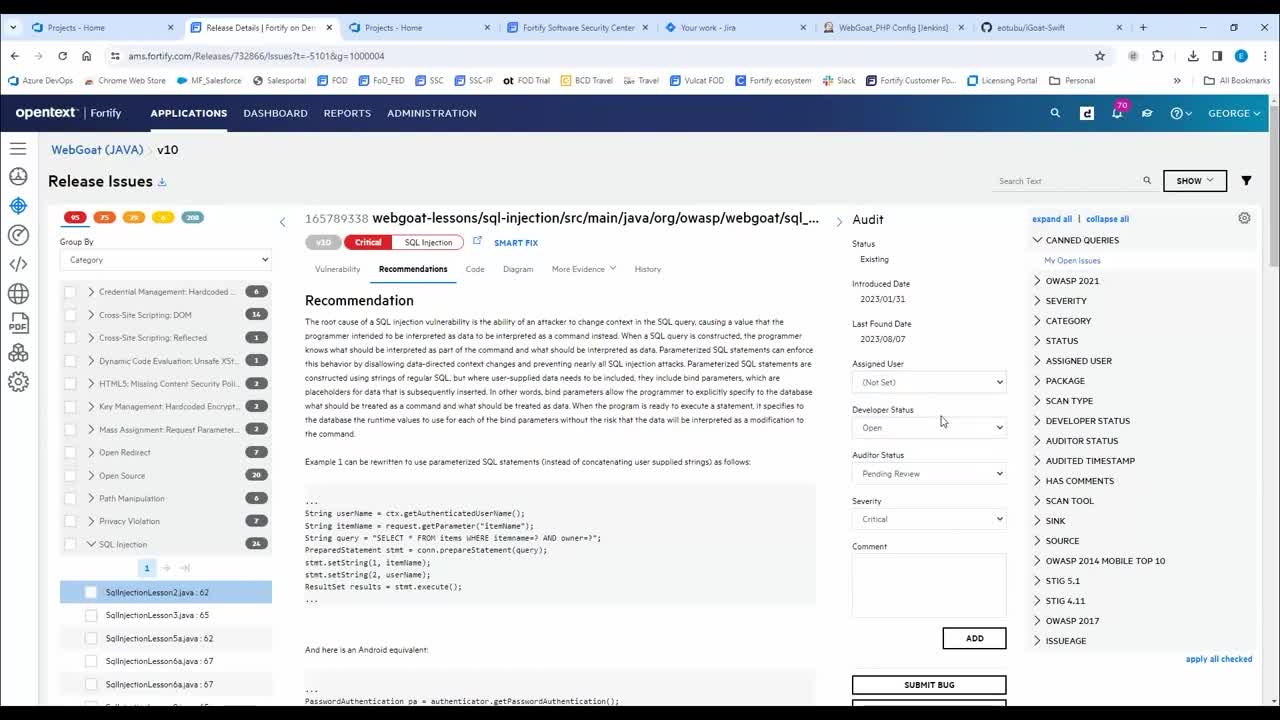This screenshot has height=720, width=1280.
Task: Open the Auditor Status dropdown
Action: coord(929,473)
